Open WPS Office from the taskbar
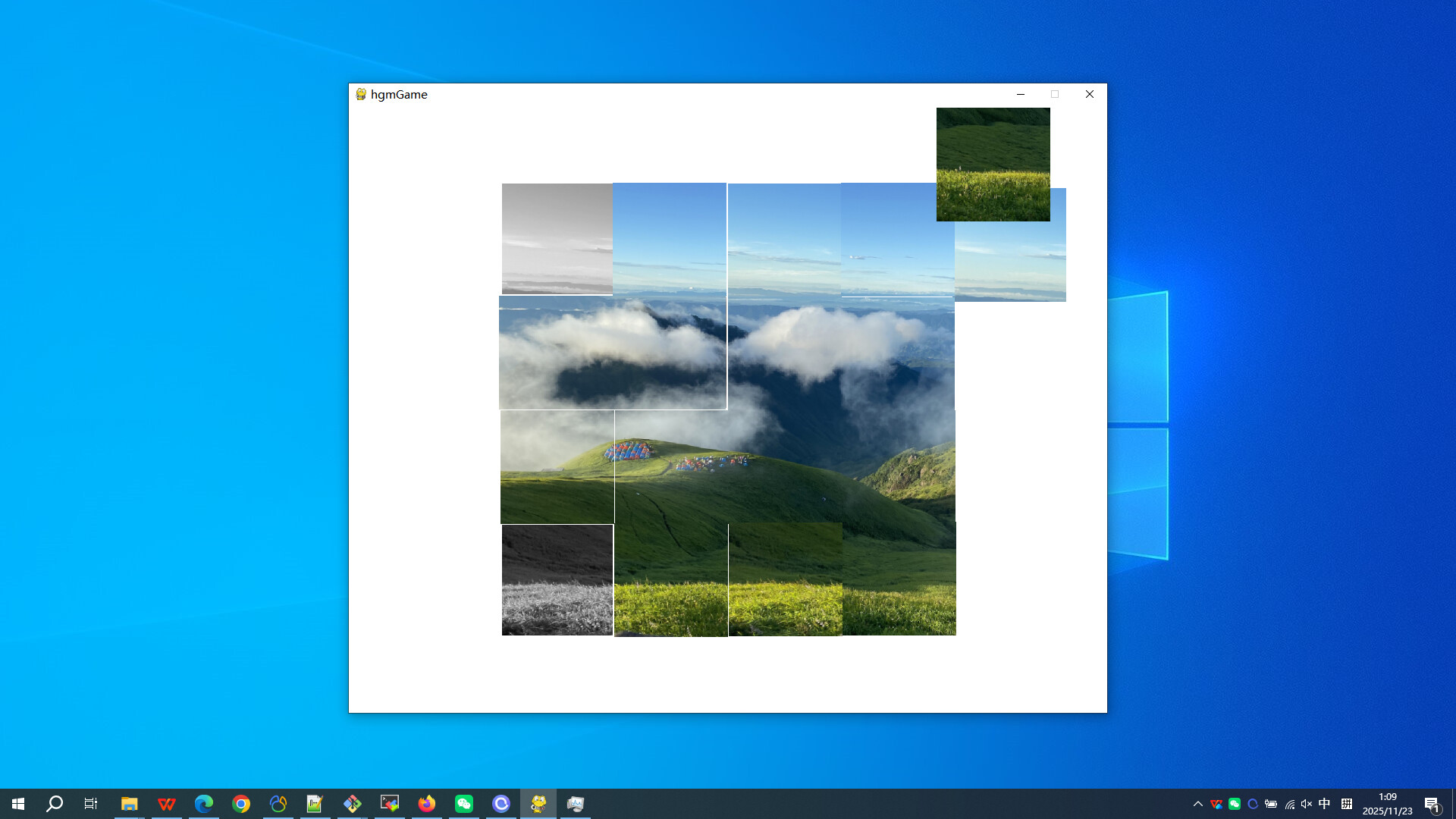Screen dimensions: 1456x819 coord(167,803)
